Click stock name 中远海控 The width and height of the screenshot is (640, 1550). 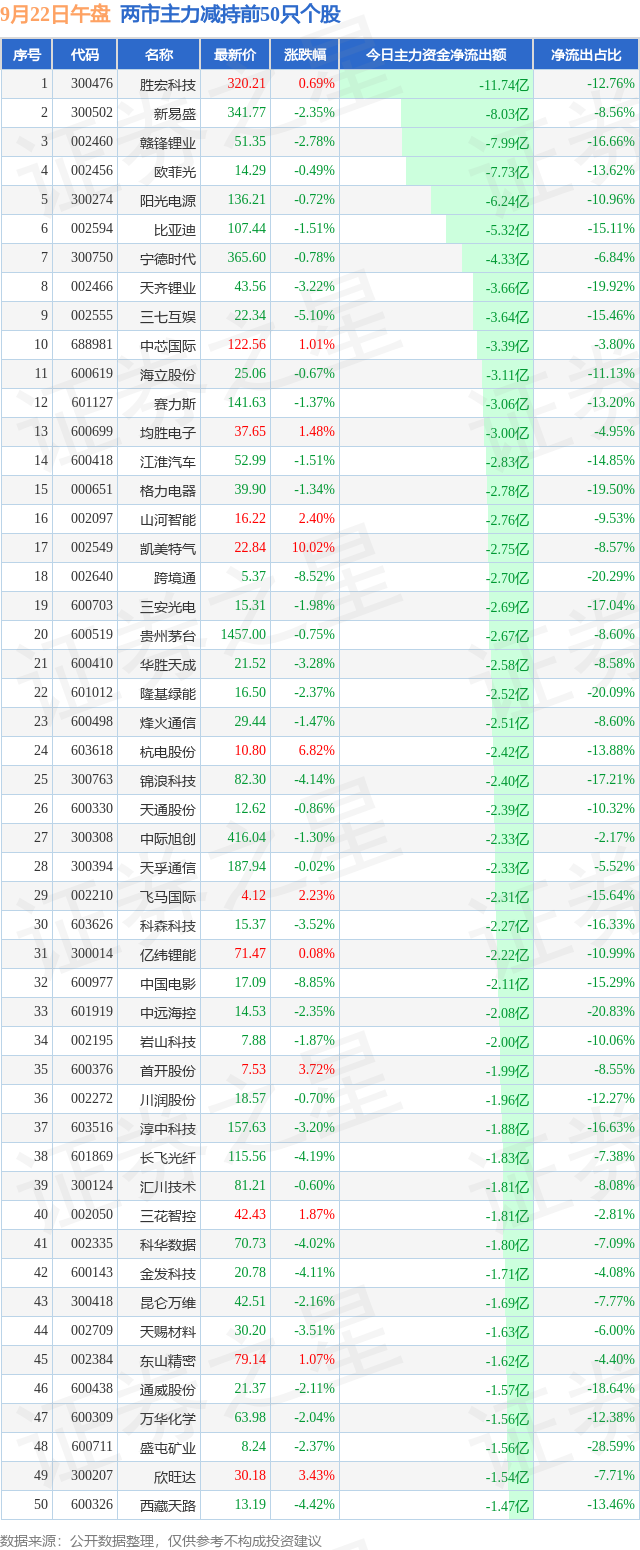pos(168,1012)
